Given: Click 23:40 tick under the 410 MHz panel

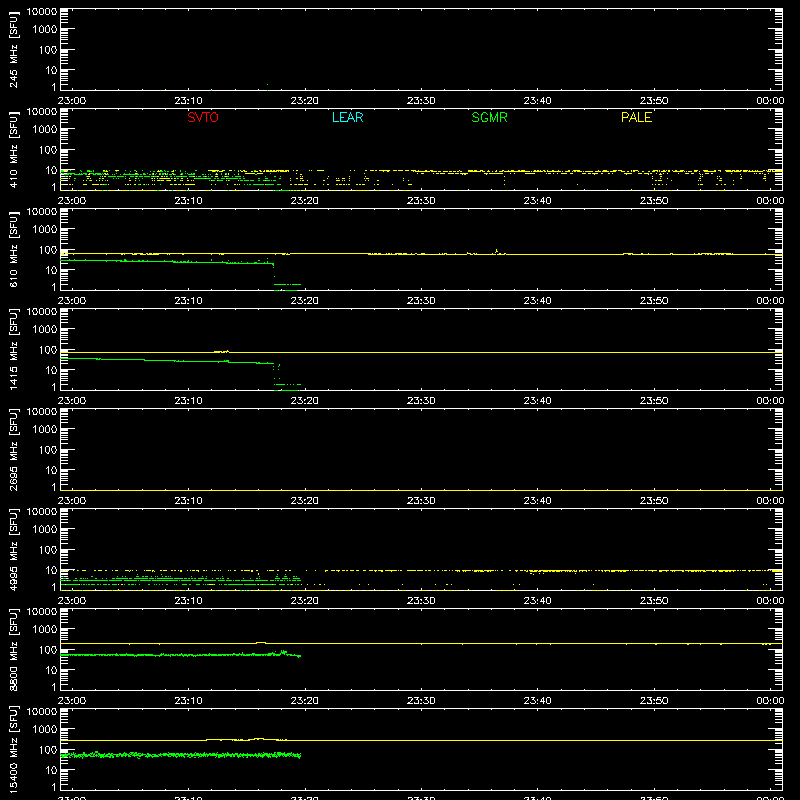Looking at the screenshot, I should pos(537,201).
